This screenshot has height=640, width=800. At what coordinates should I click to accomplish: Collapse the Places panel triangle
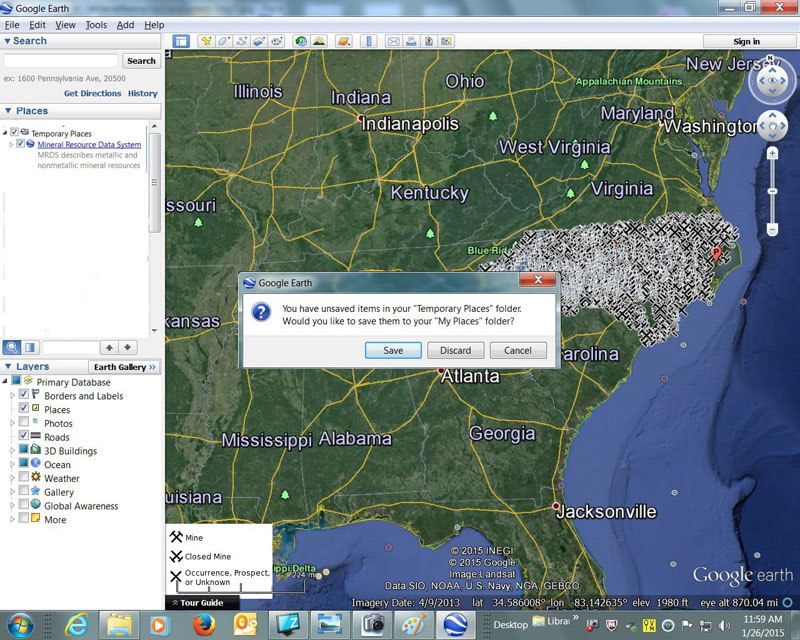click(x=8, y=111)
